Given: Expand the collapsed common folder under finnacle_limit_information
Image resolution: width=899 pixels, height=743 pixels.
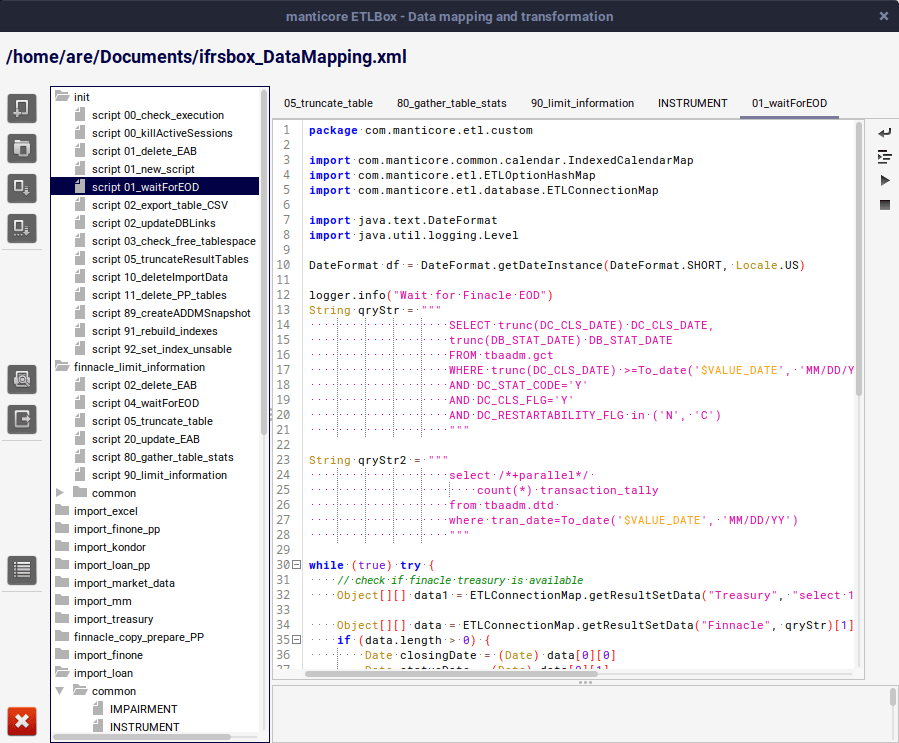Looking at the screenshot, I should pos(61,493).
